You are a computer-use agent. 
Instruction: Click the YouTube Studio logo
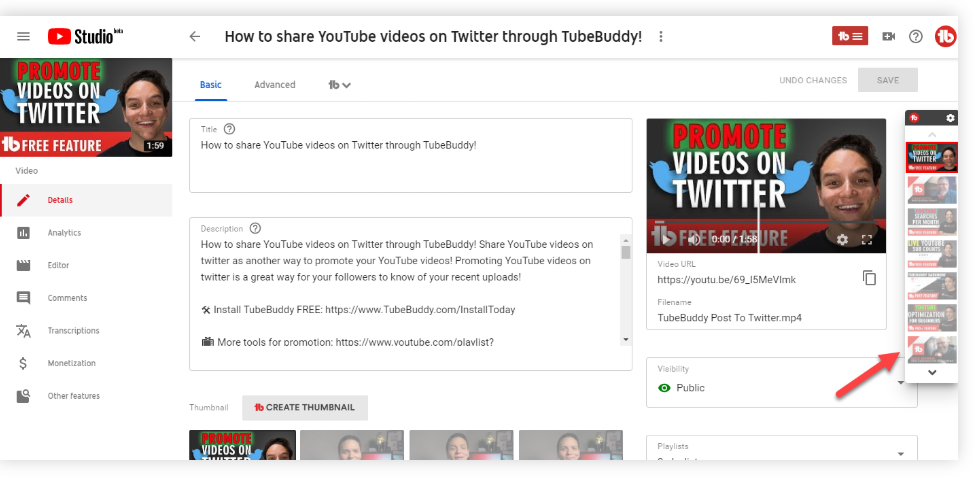[85, 37]
